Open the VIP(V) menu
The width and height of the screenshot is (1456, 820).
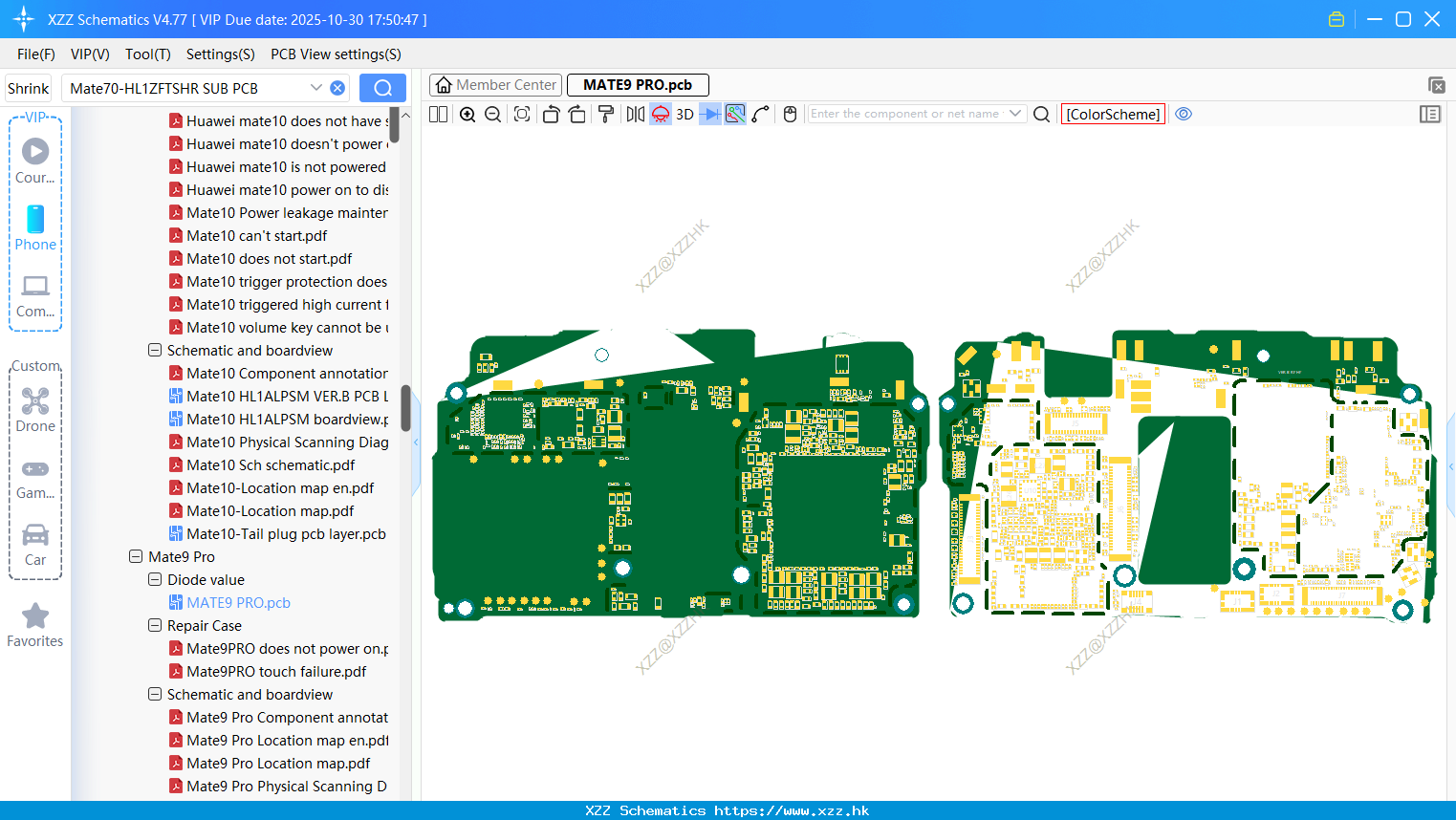[90, 54]
